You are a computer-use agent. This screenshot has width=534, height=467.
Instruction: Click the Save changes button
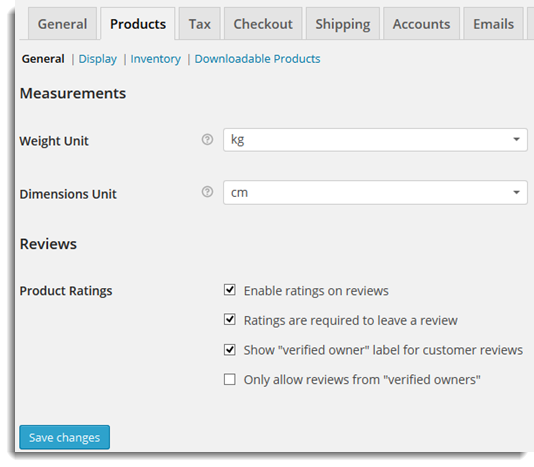coord(65,437)
